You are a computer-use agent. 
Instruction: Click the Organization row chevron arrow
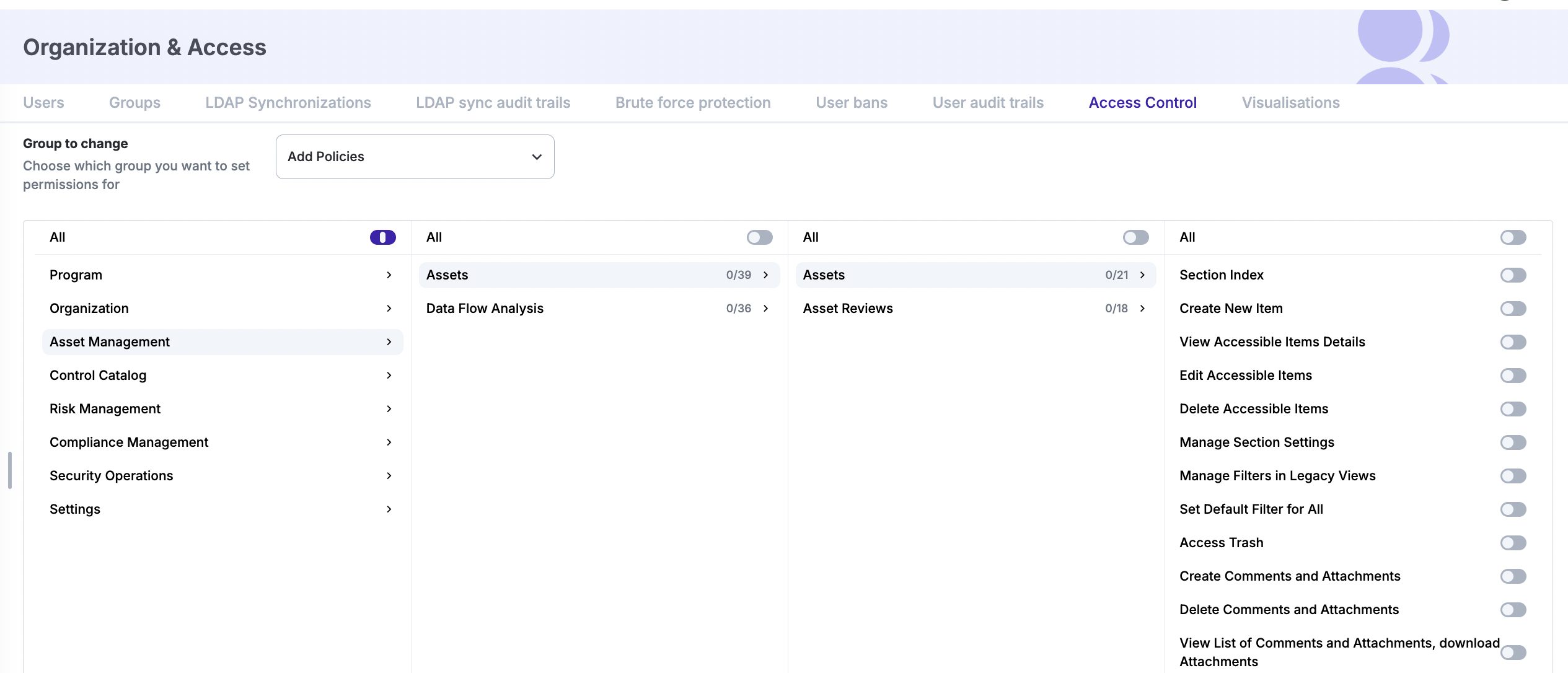coord(389,309)
